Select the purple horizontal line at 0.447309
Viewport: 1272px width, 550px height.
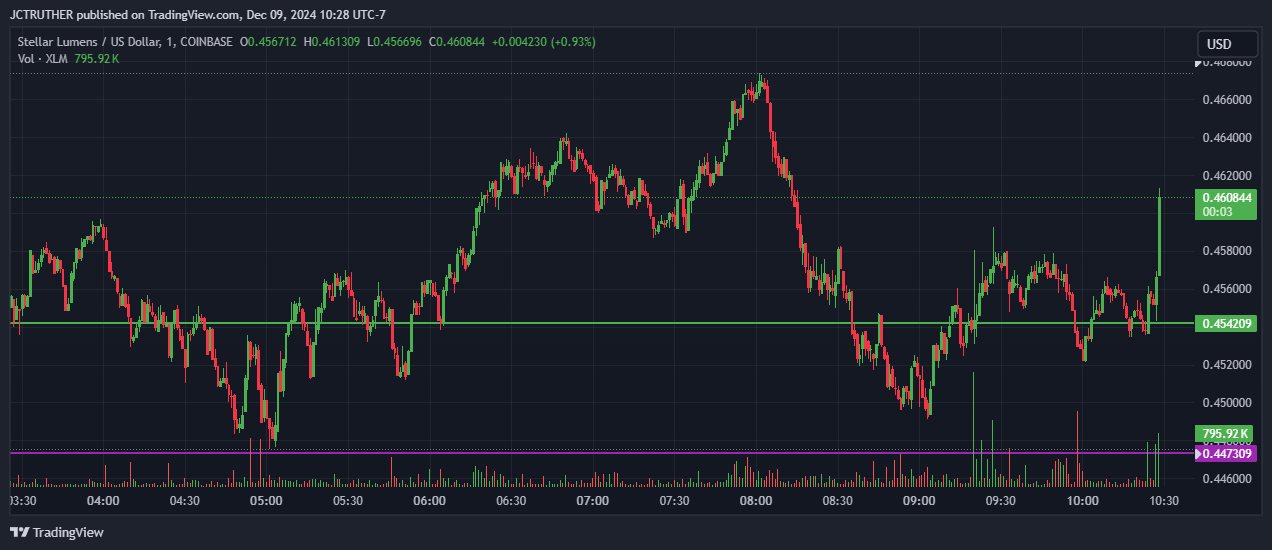(600, 452)
